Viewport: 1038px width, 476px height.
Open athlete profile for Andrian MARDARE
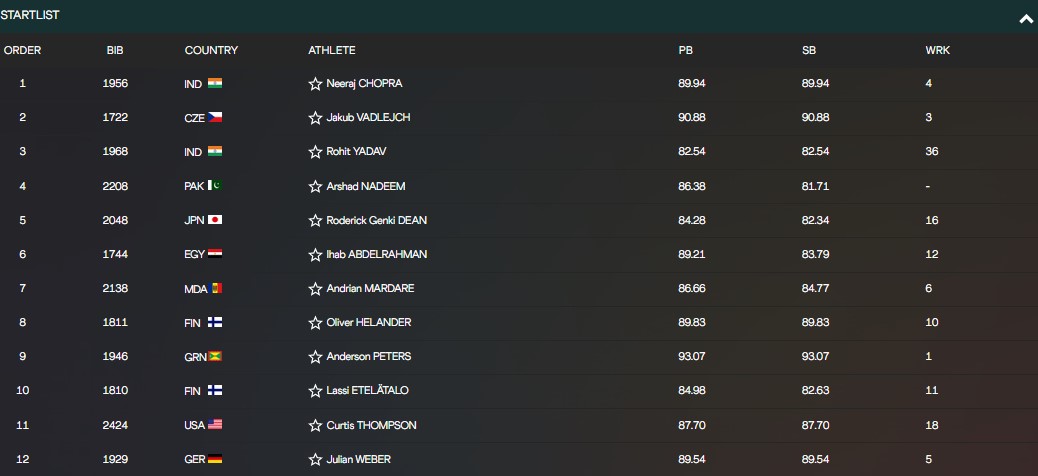coord(370,289)
